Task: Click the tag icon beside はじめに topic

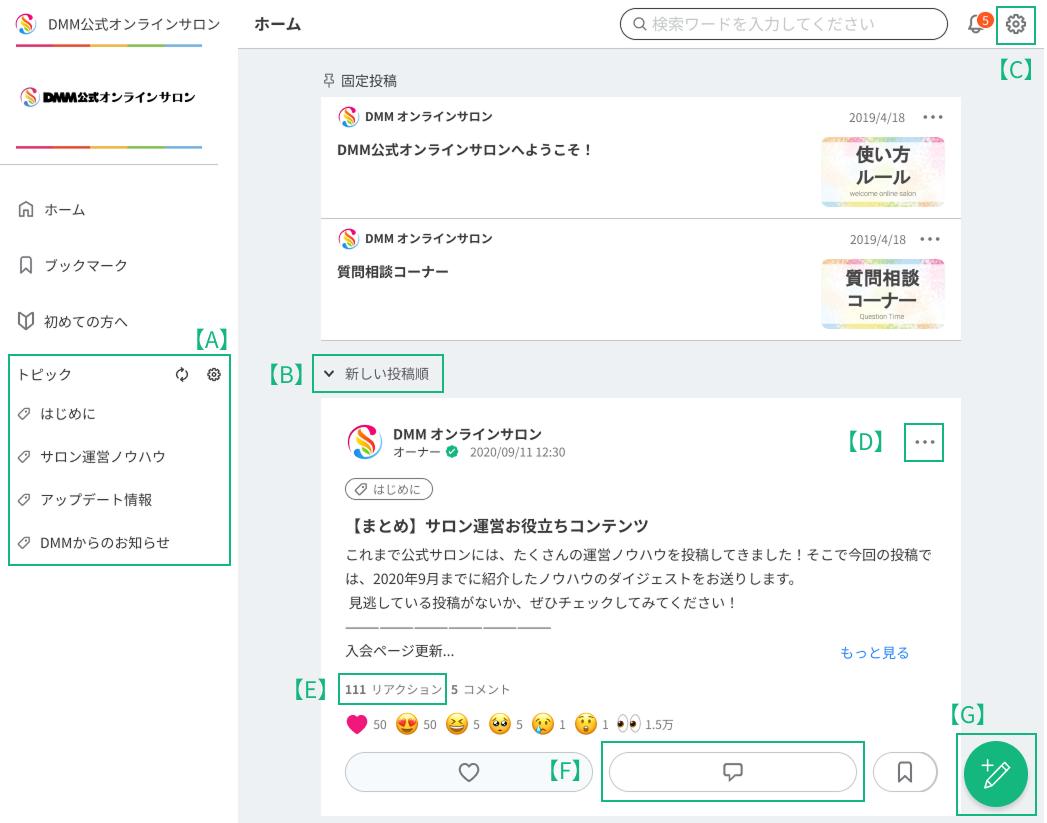Action: 24,414
